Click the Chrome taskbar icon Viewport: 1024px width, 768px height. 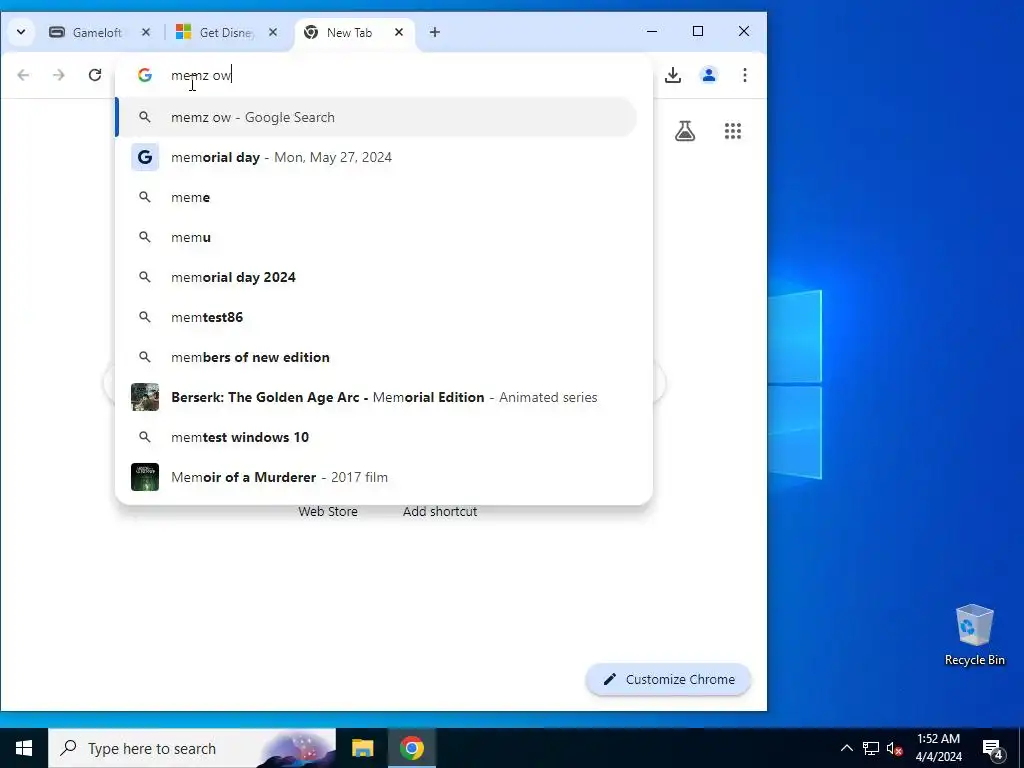[x=412, y=748]
